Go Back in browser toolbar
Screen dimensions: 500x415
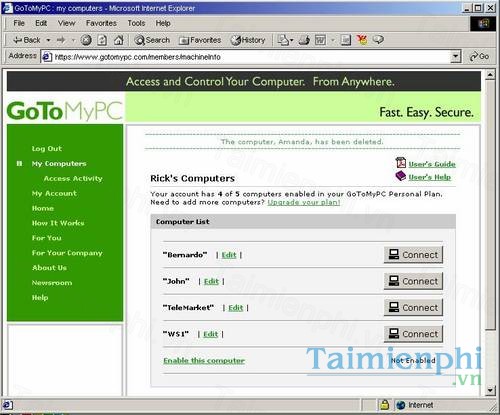pos(26,40)
